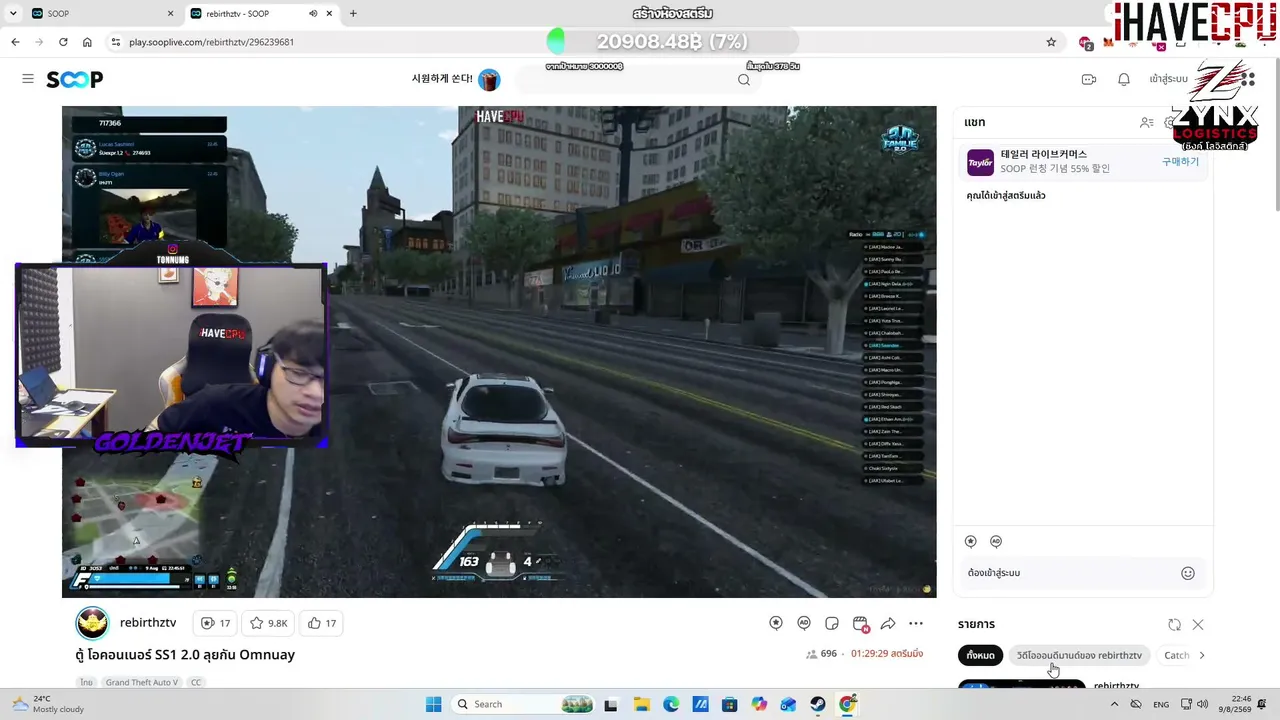Click the 시원하게 쏜다 promo icon
Screen dimensions: 1280x720
(489, 79)
